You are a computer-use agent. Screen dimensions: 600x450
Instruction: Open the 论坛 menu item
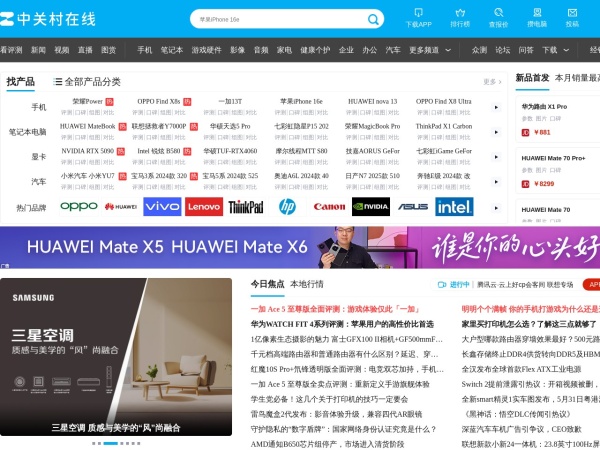[502, 50]
